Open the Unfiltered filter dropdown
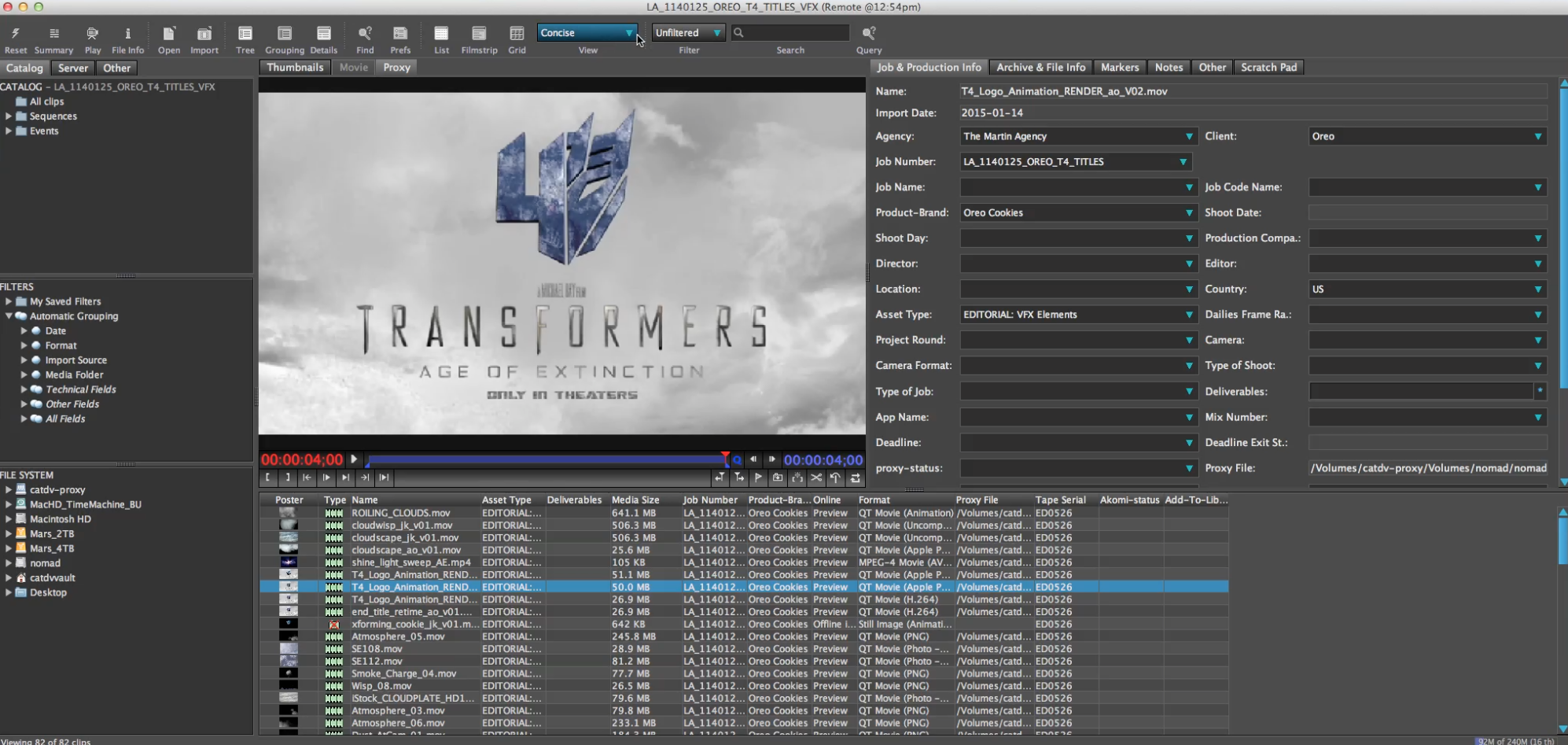1568x745 pixels. click(x=688, y=33)
